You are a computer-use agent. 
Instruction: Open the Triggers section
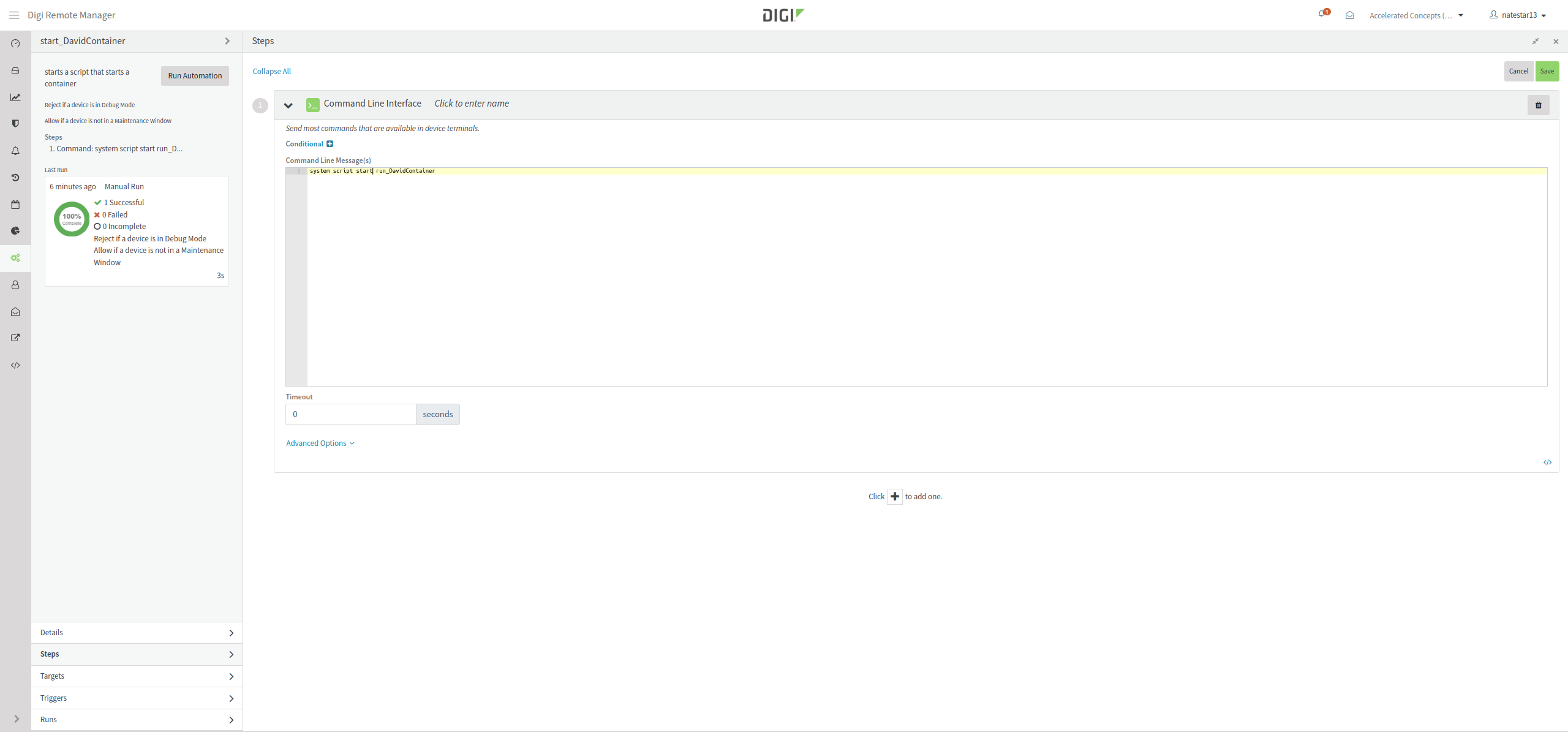pyautogui.click(x=137, y=698)
